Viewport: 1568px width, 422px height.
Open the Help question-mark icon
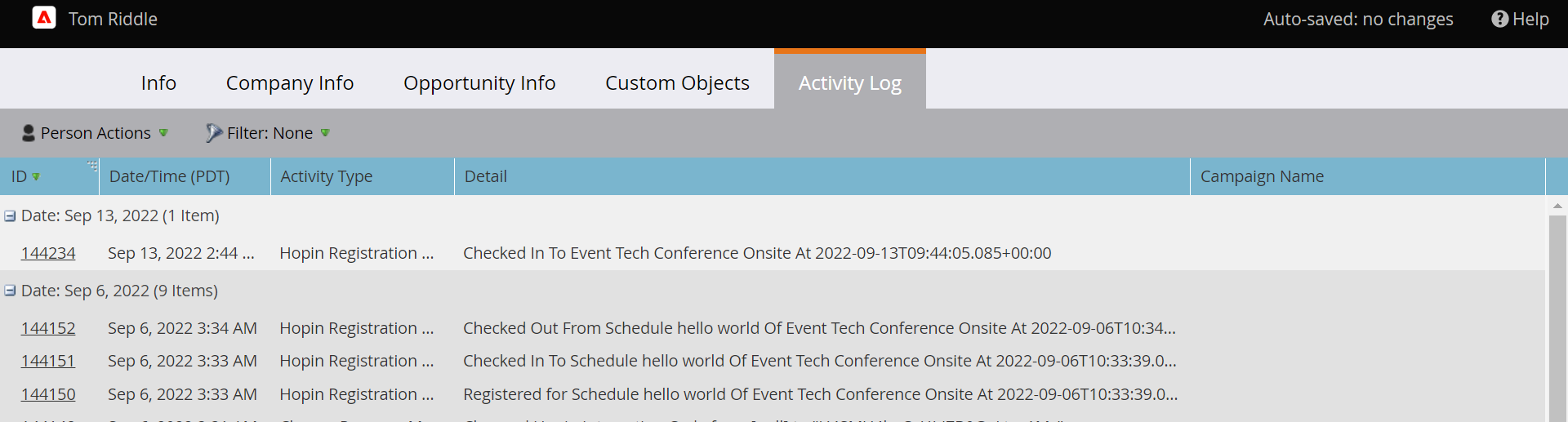[x=1499, y=19]
